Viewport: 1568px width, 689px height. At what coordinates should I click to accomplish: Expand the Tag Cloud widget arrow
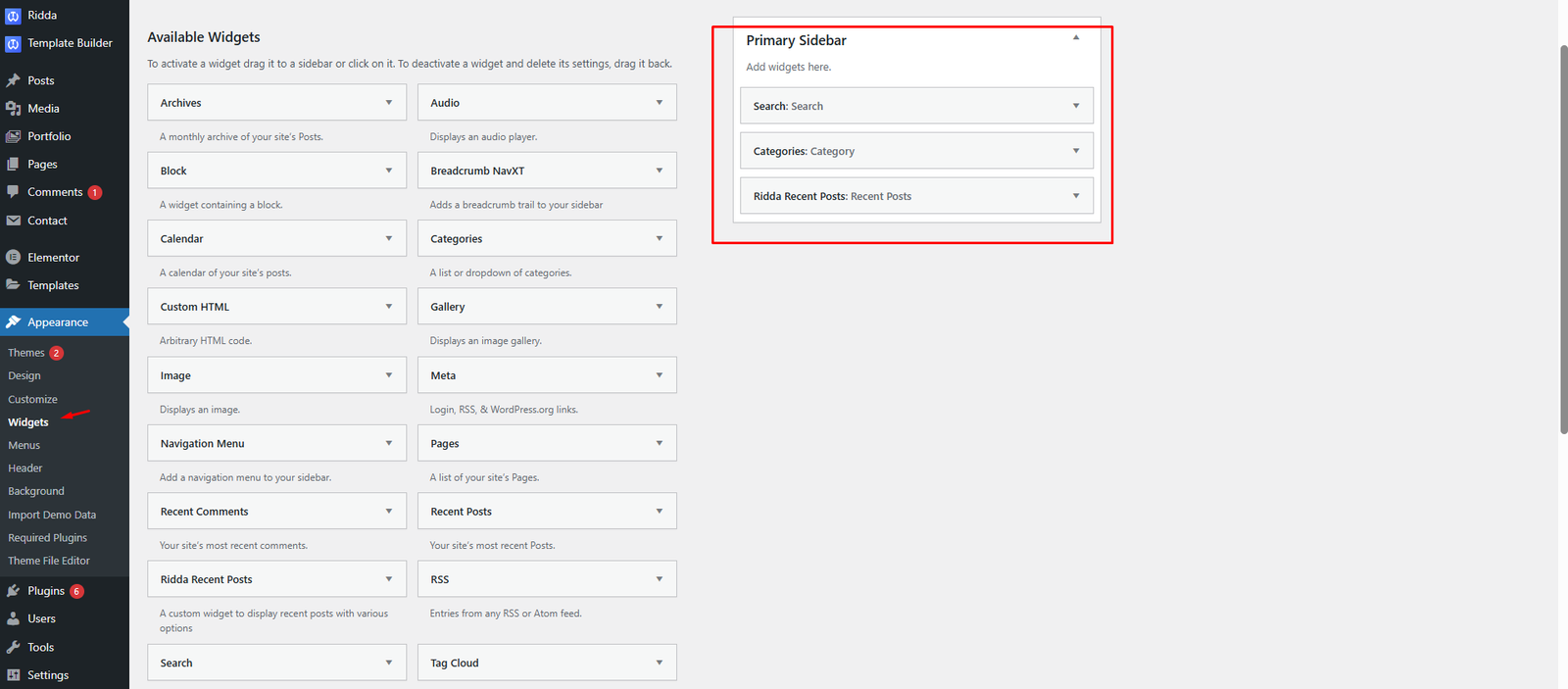(x=660, y=663)
